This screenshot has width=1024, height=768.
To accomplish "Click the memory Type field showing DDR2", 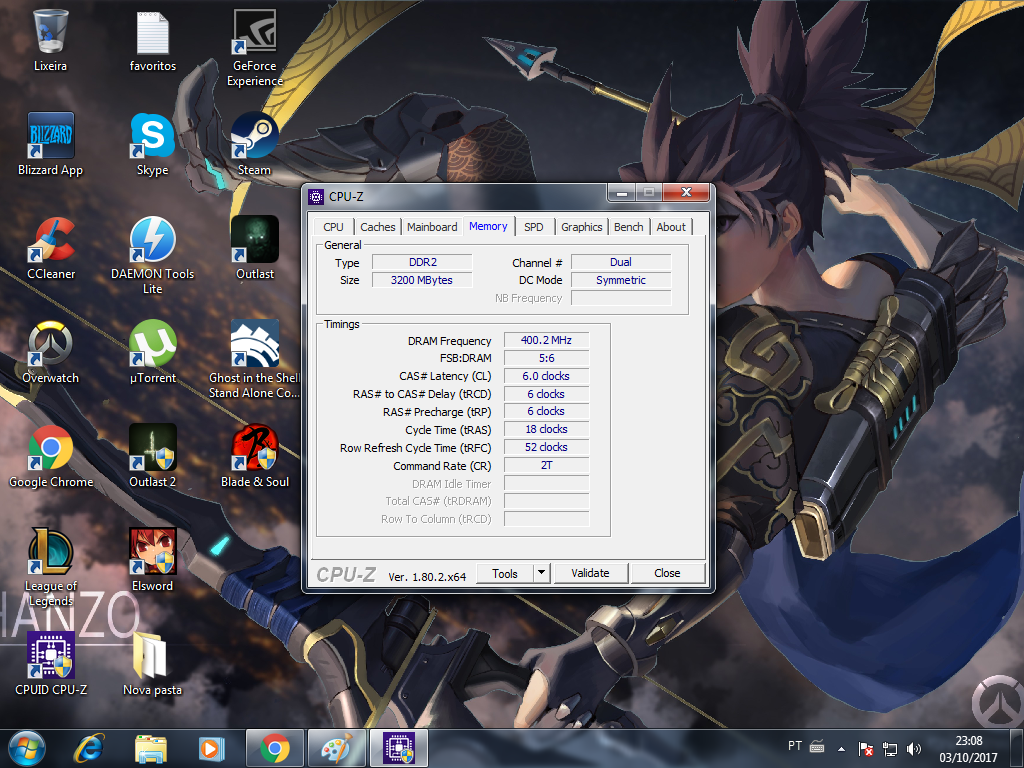I will [422, 262].
